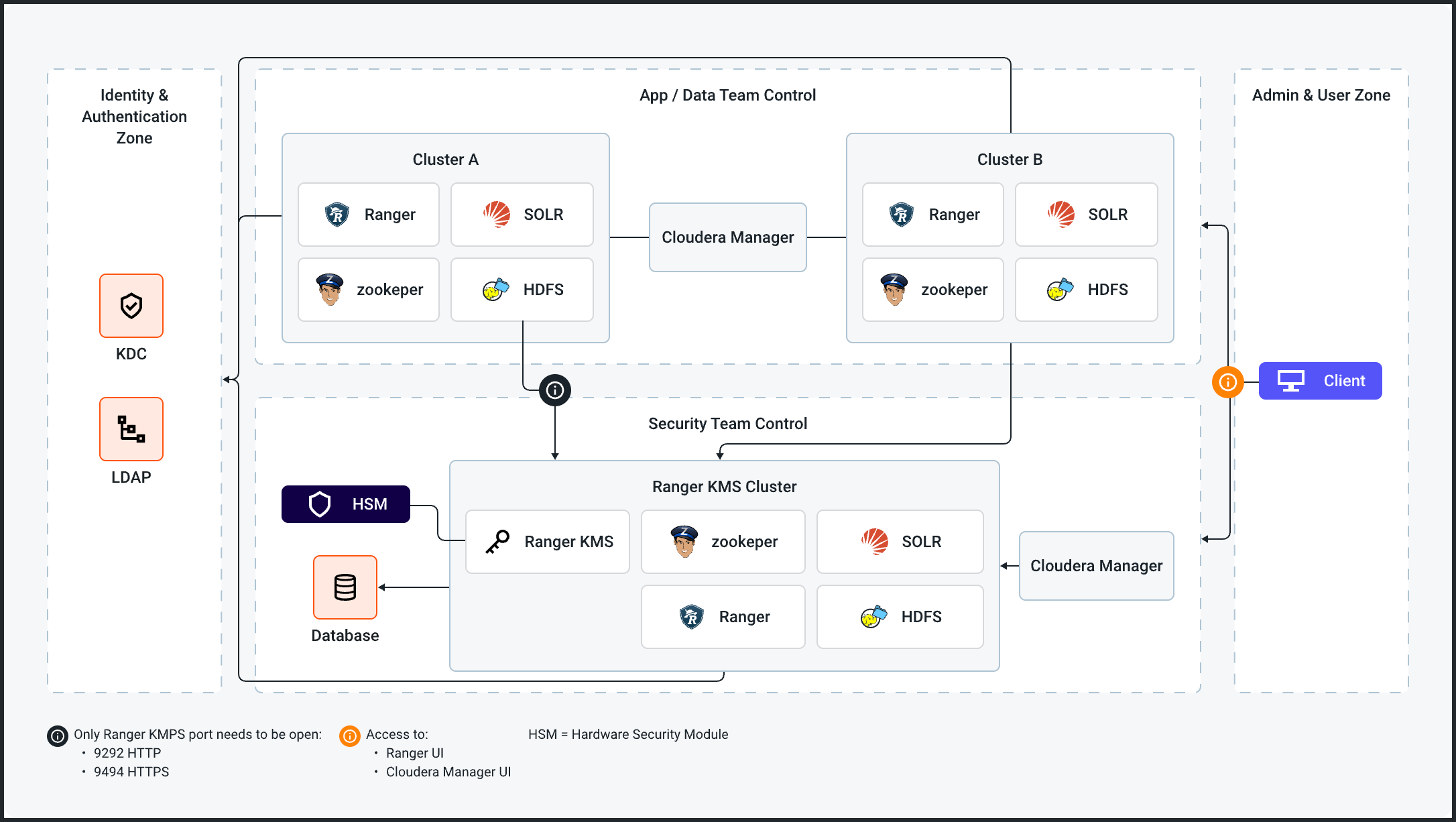This screenshot has height=822, width=1456.
Task: Select the Ranger KMS Cluster title
Action: point(725,487)
